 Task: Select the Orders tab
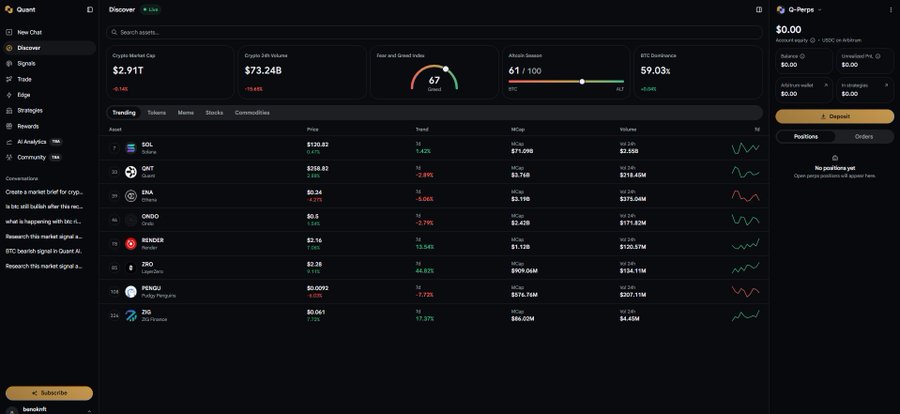[x=864, y=137]
